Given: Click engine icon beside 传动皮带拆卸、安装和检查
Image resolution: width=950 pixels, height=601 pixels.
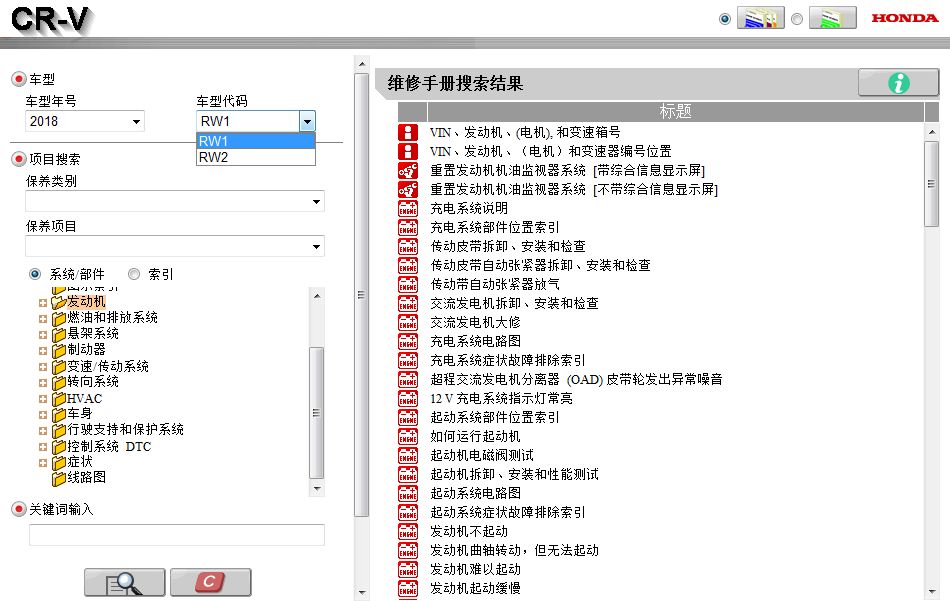Looking at the screenshot, I should click(408, 246).
